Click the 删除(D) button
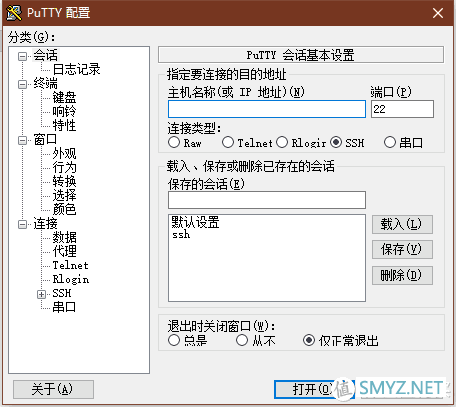The width and height of the screenshot is (456, 407). coord(402,275)
